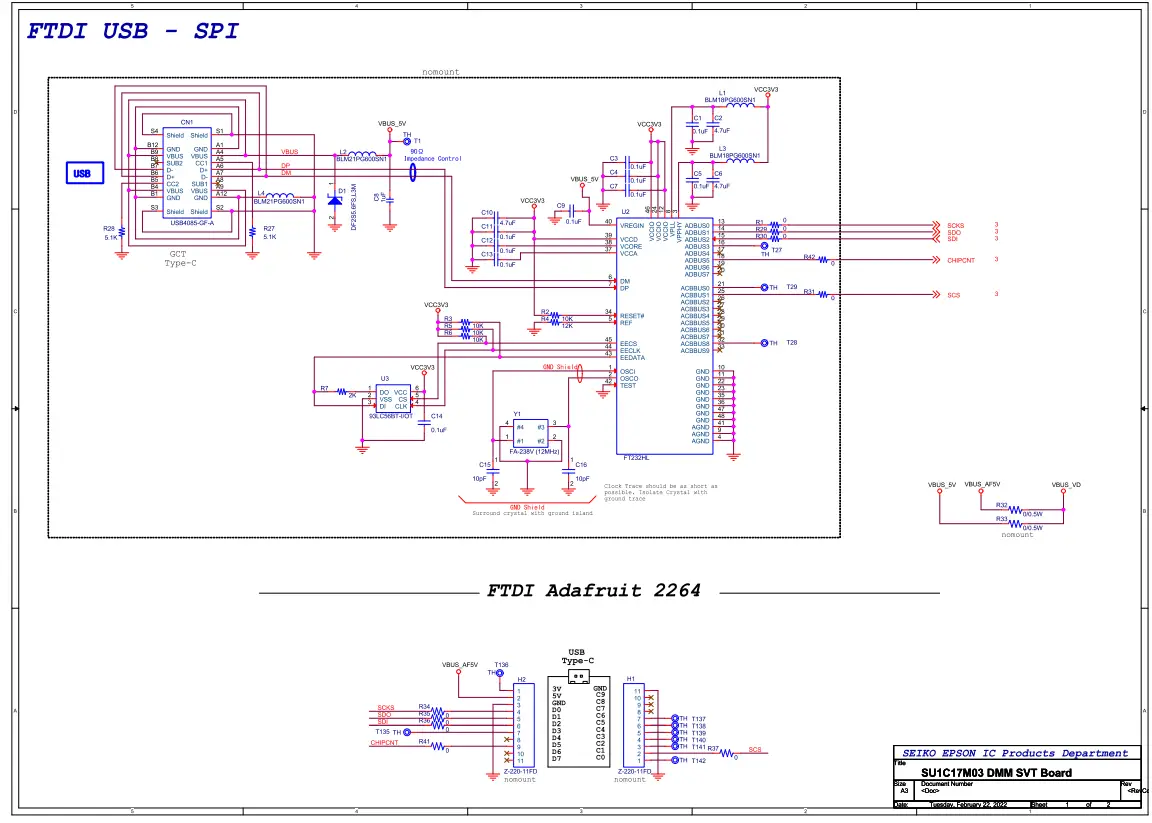Image resolution: width=1152 pixels, height=823 pixels.
Task: Click the CHIPCNT off-page connector arrow
Action: pyautogui.click(x=935, y=259)
